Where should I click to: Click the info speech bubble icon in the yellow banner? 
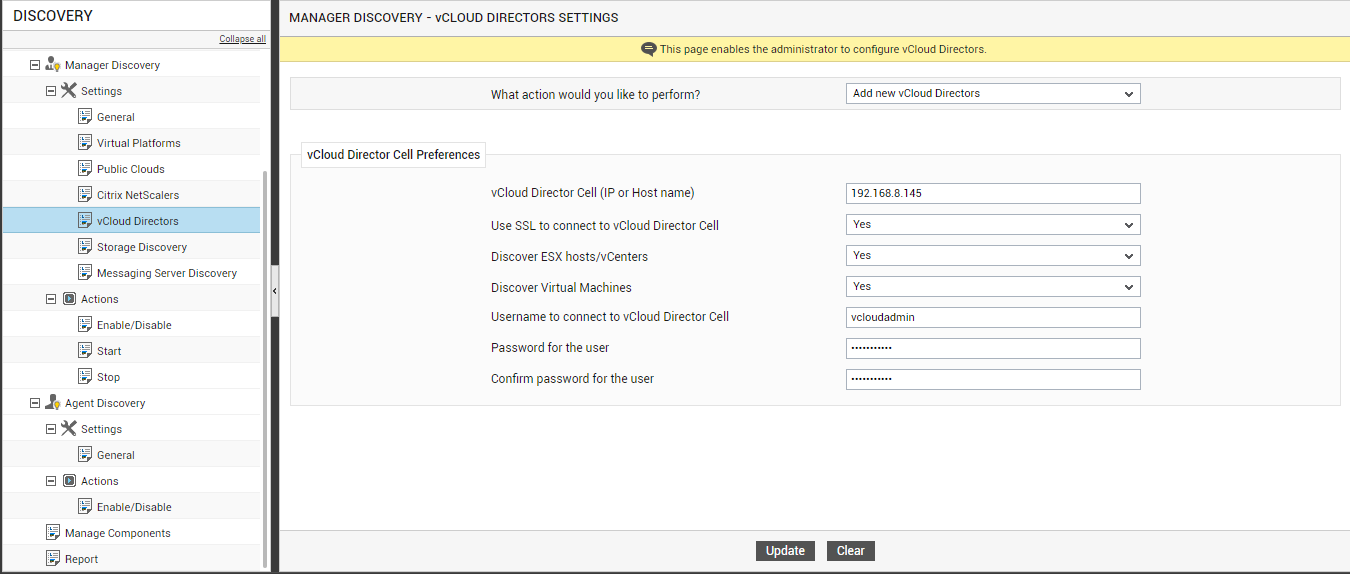click(x=649, y=49)
